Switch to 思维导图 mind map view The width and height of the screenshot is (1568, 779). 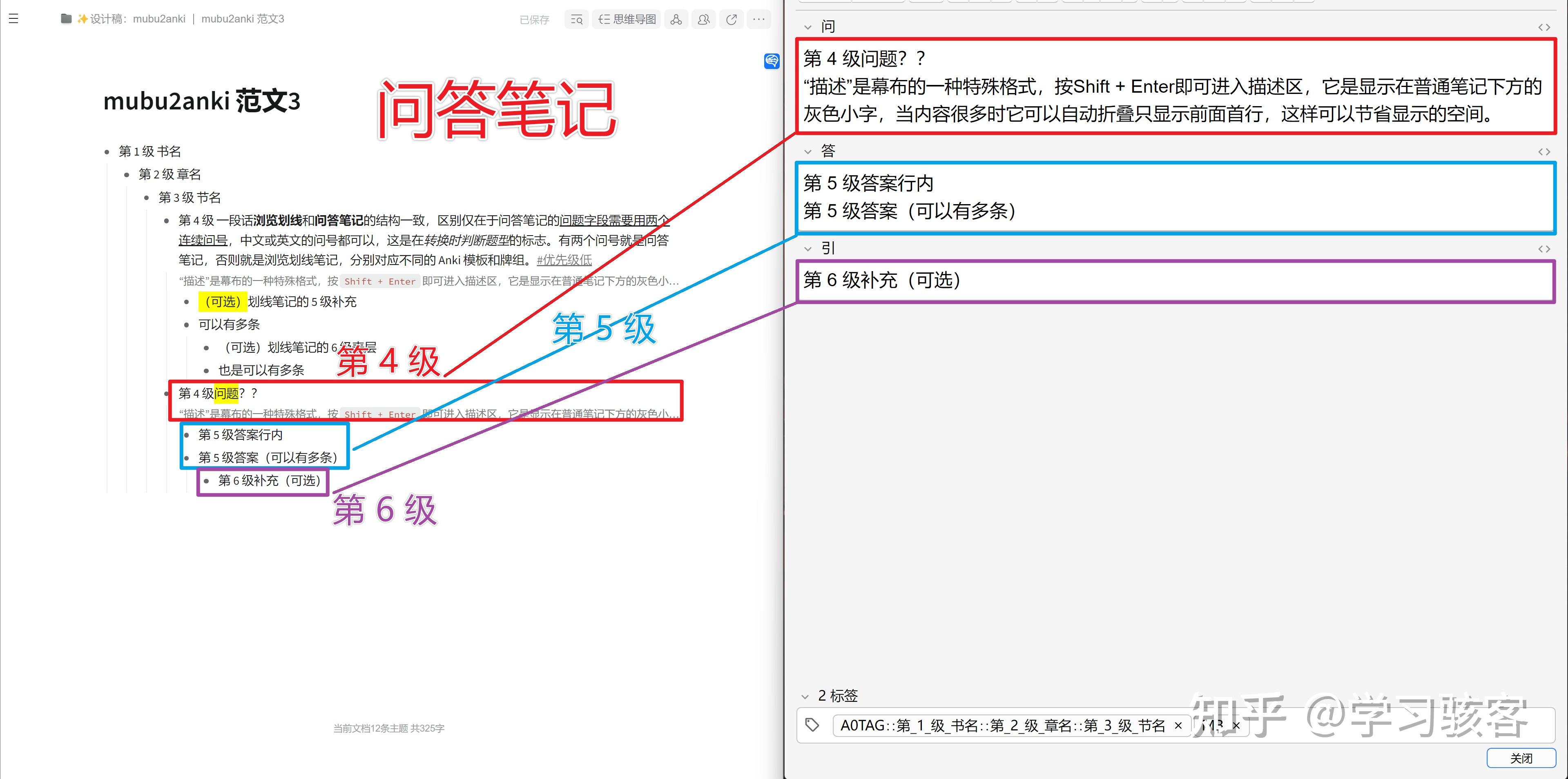[627, 20]
